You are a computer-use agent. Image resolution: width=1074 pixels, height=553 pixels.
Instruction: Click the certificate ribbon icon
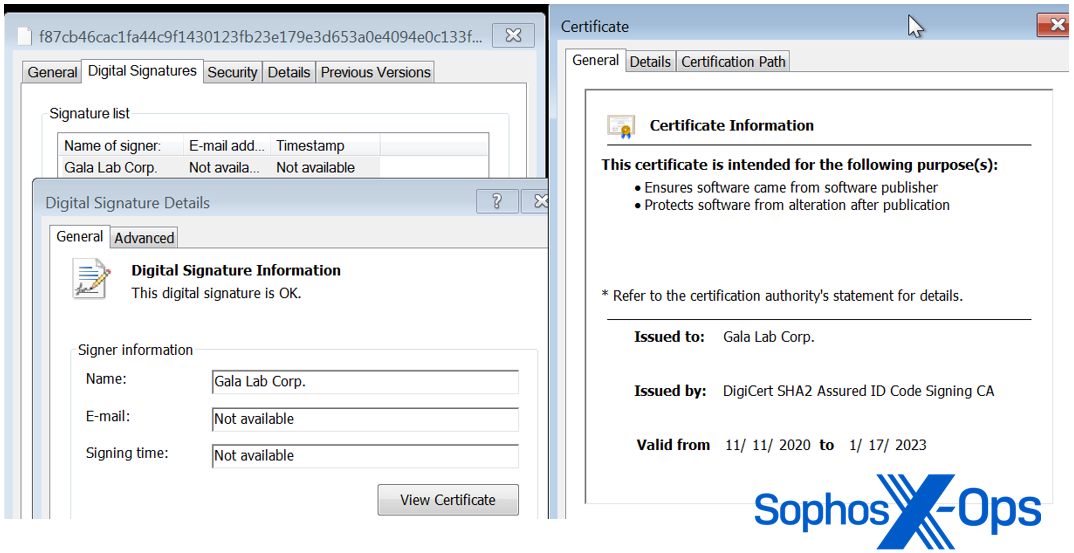(x=621, y=126)
